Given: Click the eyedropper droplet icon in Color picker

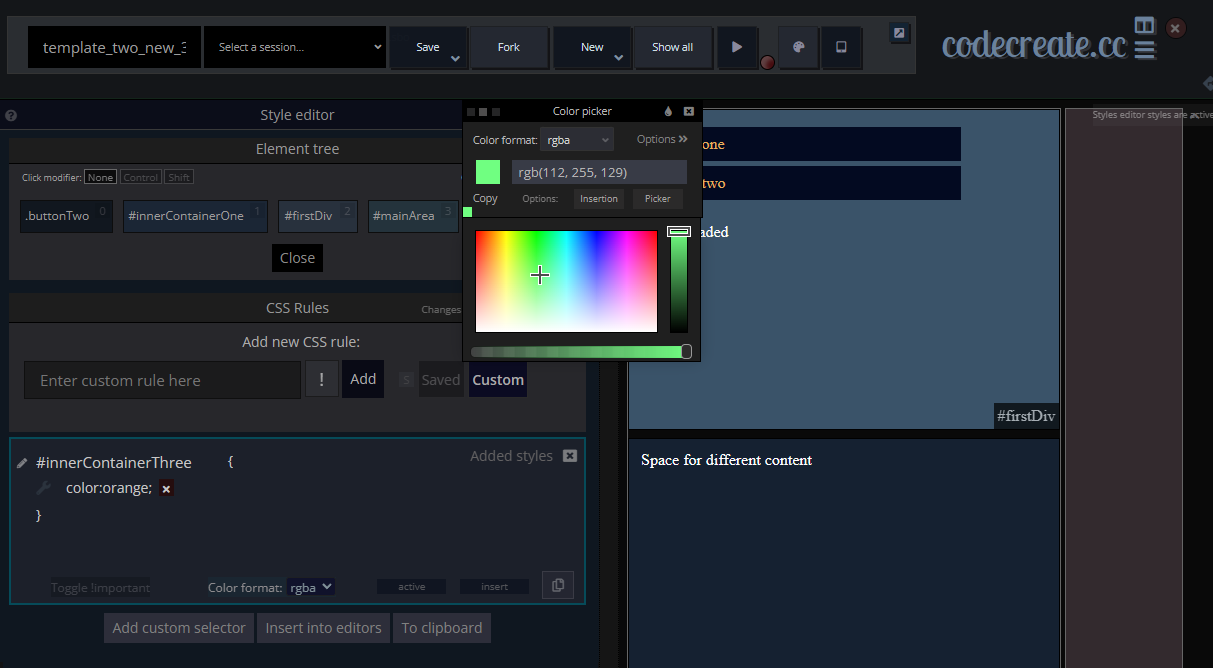Looking at the screenshot, I should [x=669, y=111].
